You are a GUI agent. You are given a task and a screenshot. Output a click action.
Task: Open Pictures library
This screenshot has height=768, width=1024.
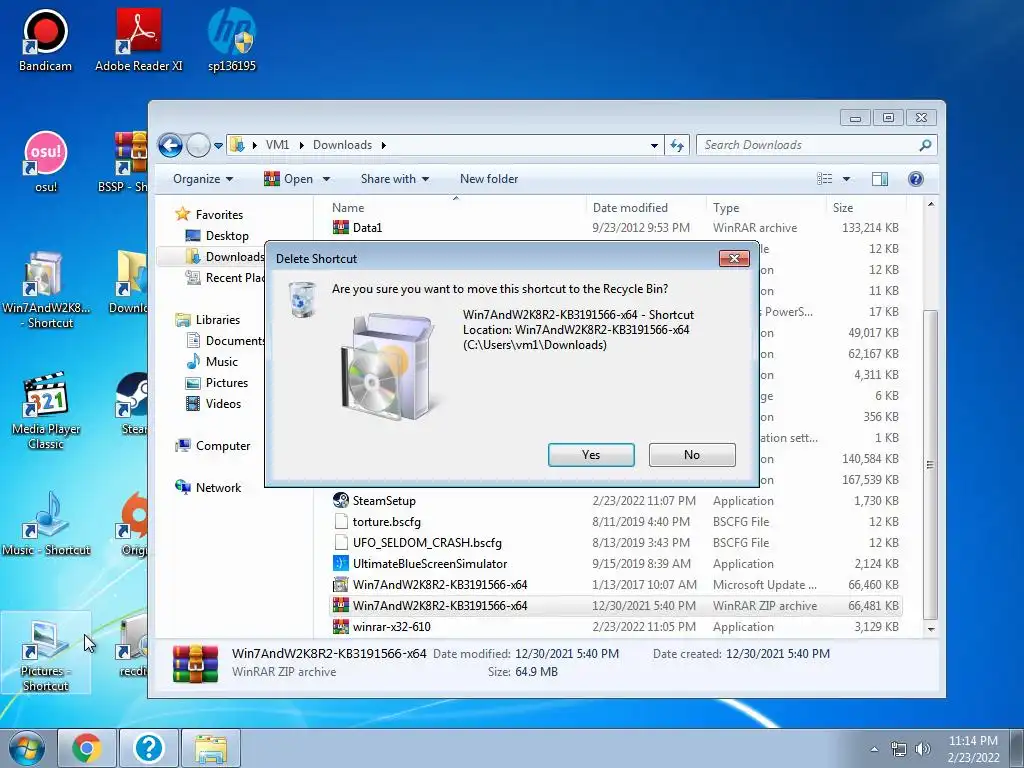point(217,383)
